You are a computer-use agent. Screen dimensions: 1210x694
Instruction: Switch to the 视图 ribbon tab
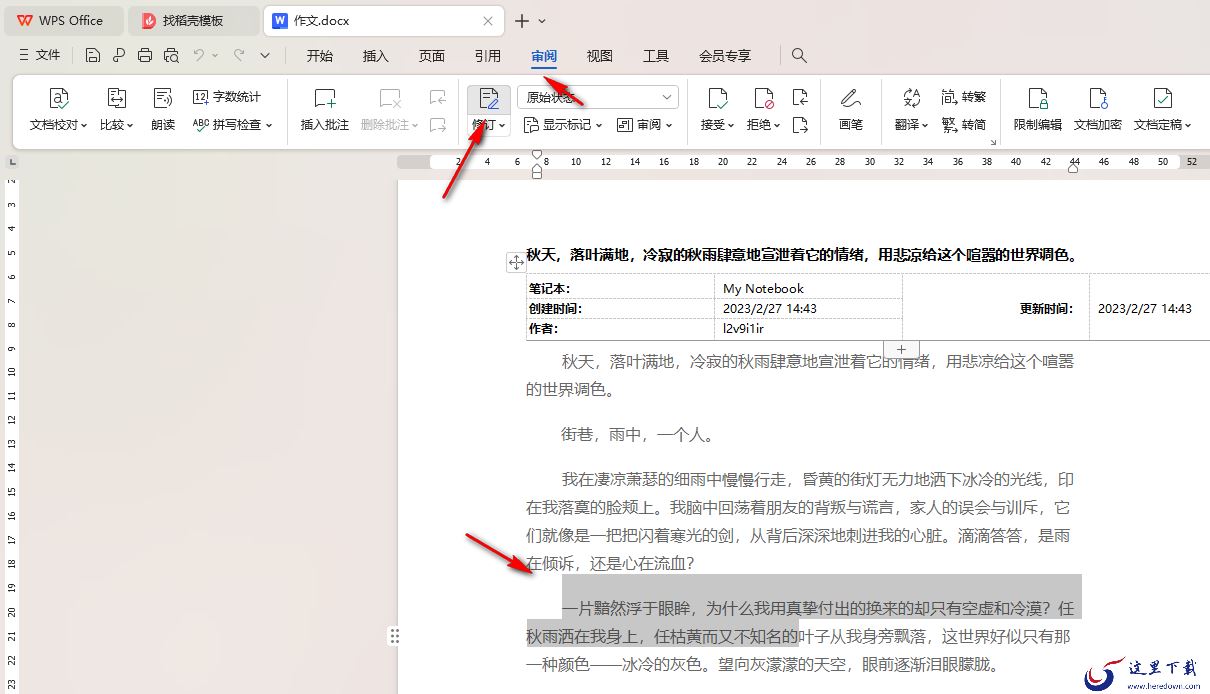click(600, 56)
